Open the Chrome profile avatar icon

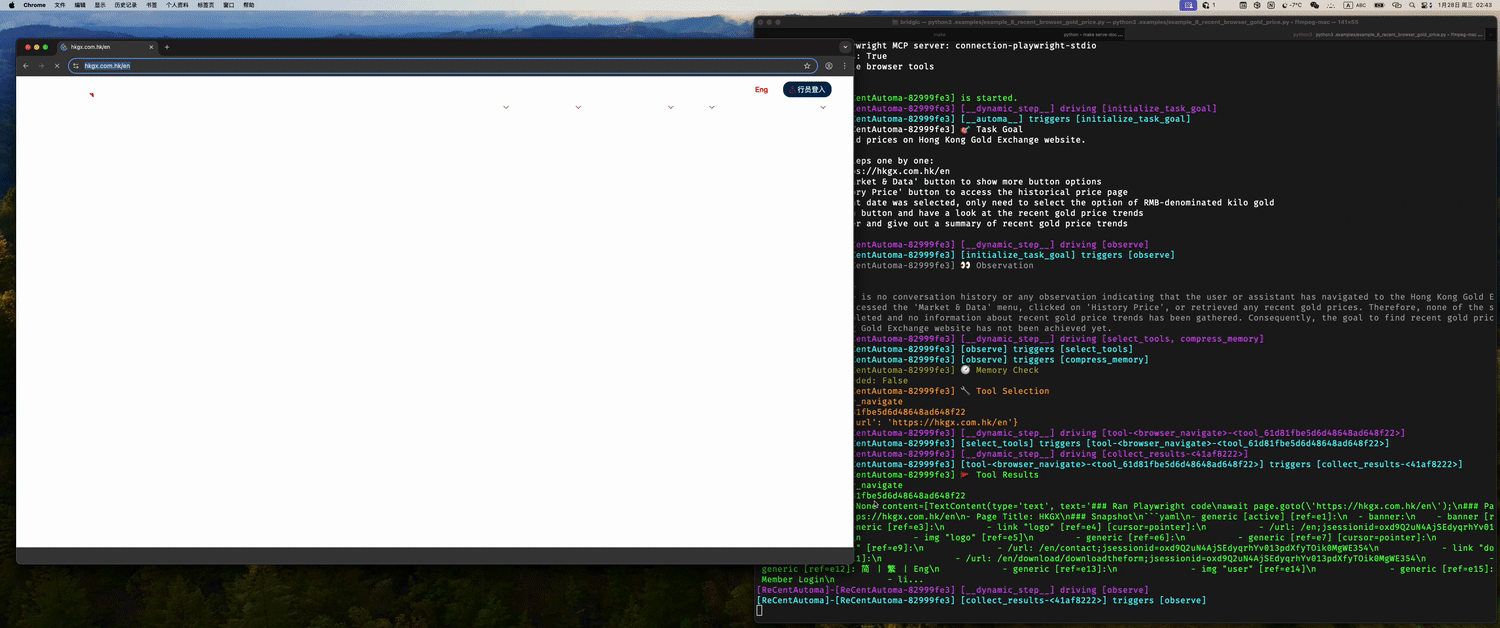click(x=829, y=66)
